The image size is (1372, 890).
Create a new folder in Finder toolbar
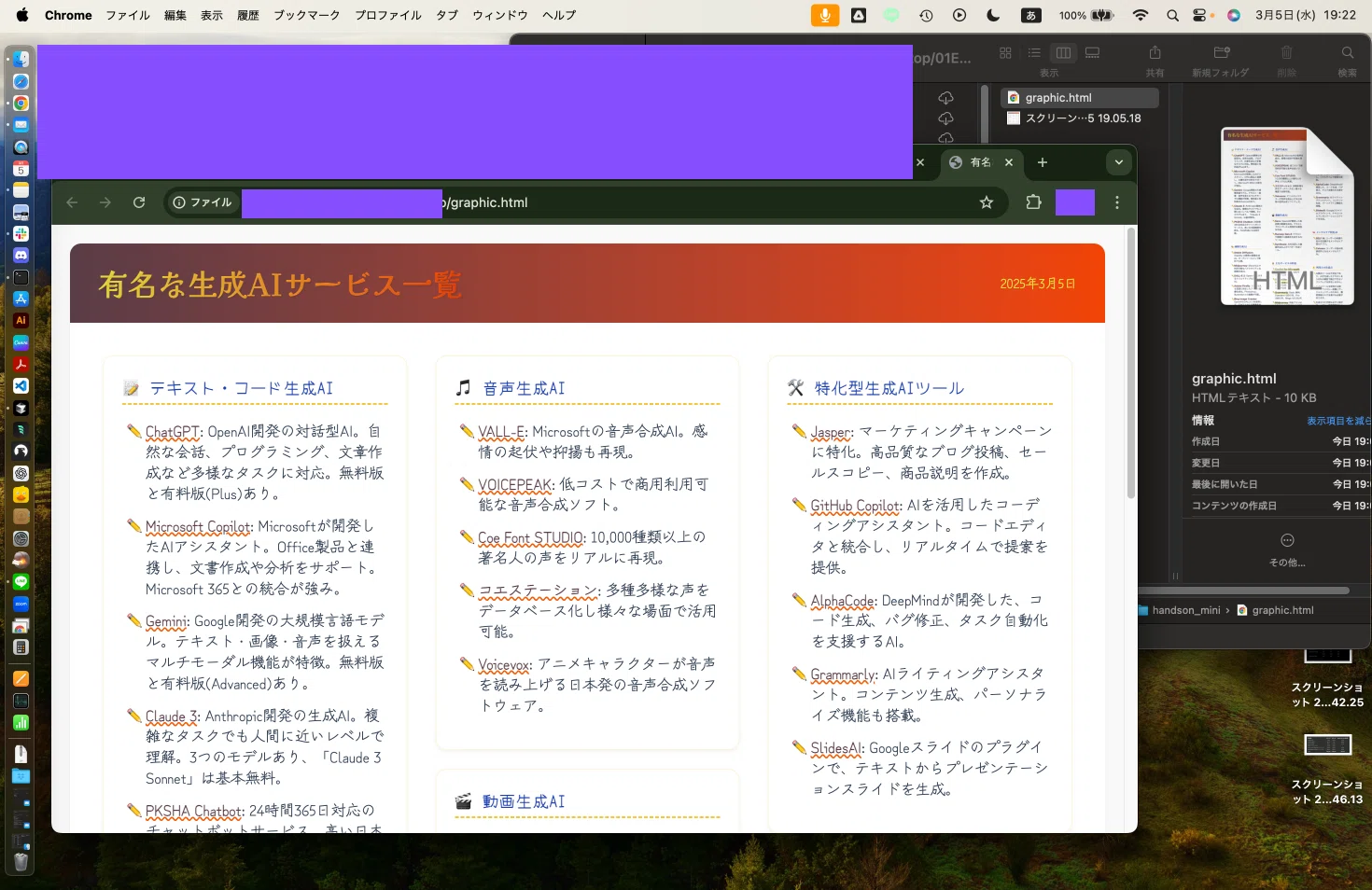1222,53
